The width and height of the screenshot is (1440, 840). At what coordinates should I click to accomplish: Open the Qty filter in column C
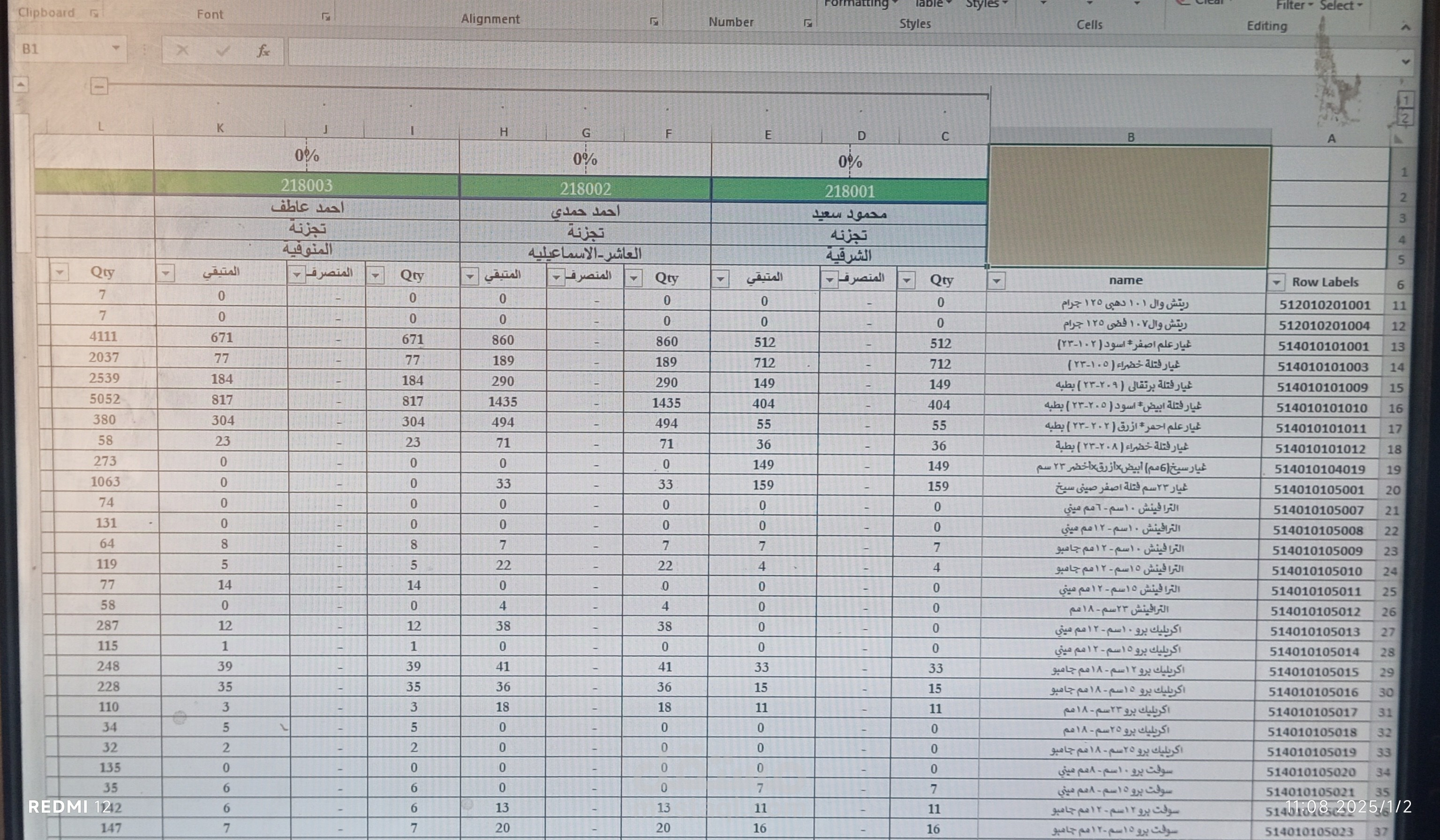tap(906, 280)
